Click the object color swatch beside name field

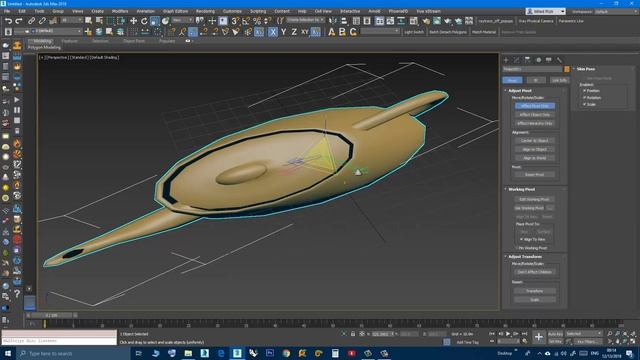click(x=567, y=69)
